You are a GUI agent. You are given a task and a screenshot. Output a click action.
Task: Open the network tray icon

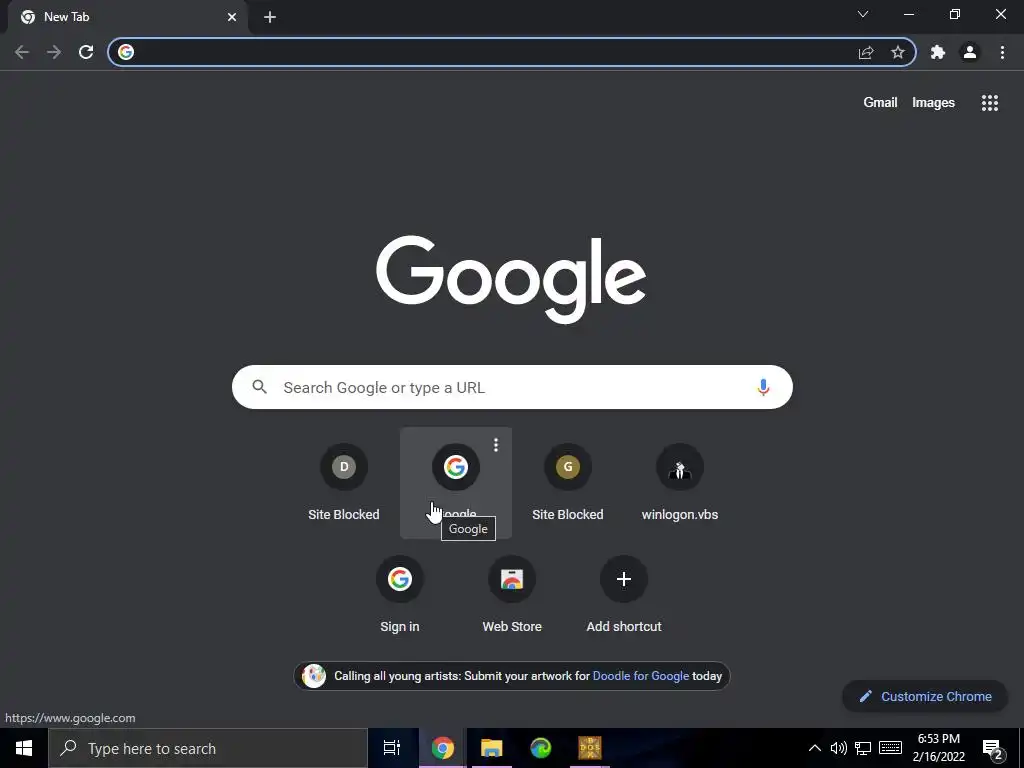(863, 748)
